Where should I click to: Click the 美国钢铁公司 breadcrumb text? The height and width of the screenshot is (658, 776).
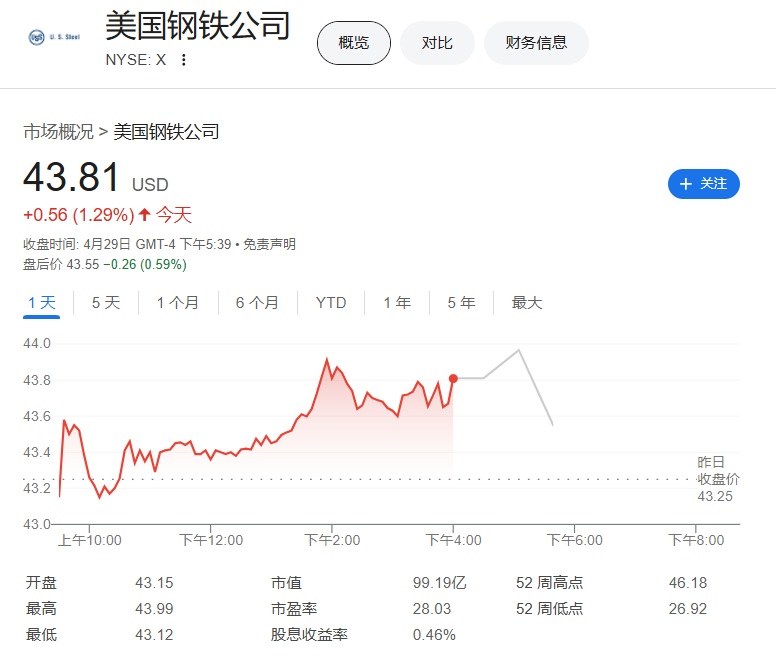pyautogui.click(x=166, y=132)
